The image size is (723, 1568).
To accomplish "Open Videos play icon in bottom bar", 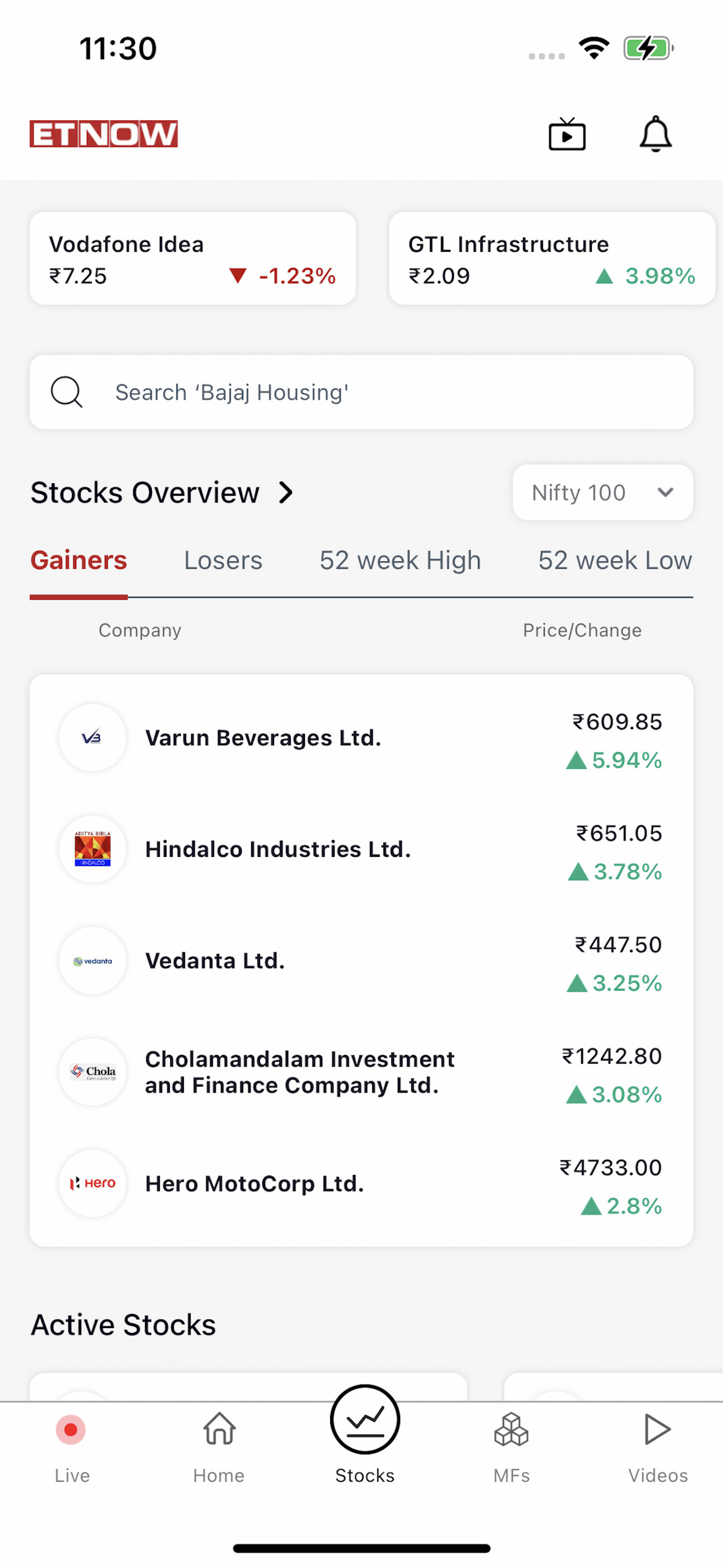I will click(657, 1428).
